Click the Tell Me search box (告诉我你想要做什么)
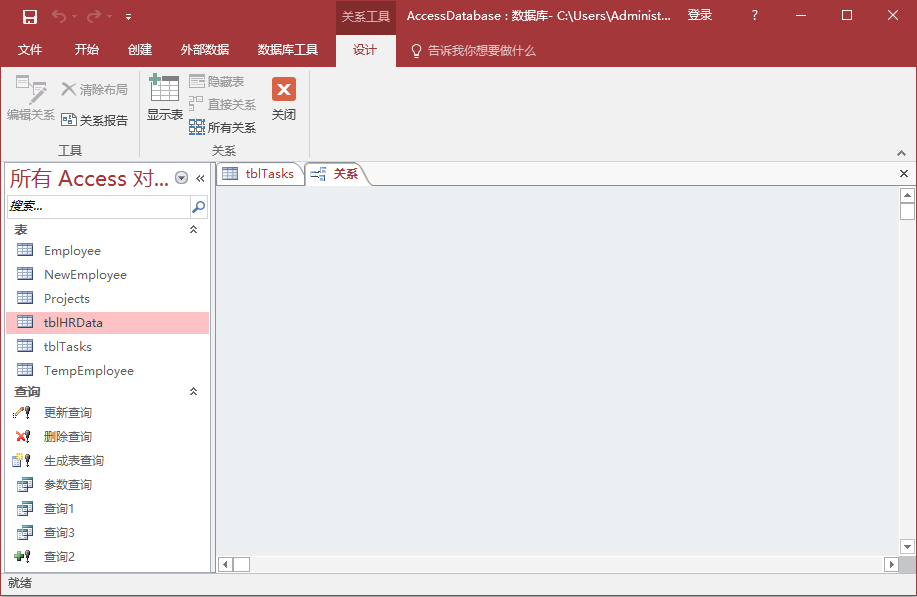Image resolution: width=917 pixels, height=597 pixels. click(x=481, y=50)
